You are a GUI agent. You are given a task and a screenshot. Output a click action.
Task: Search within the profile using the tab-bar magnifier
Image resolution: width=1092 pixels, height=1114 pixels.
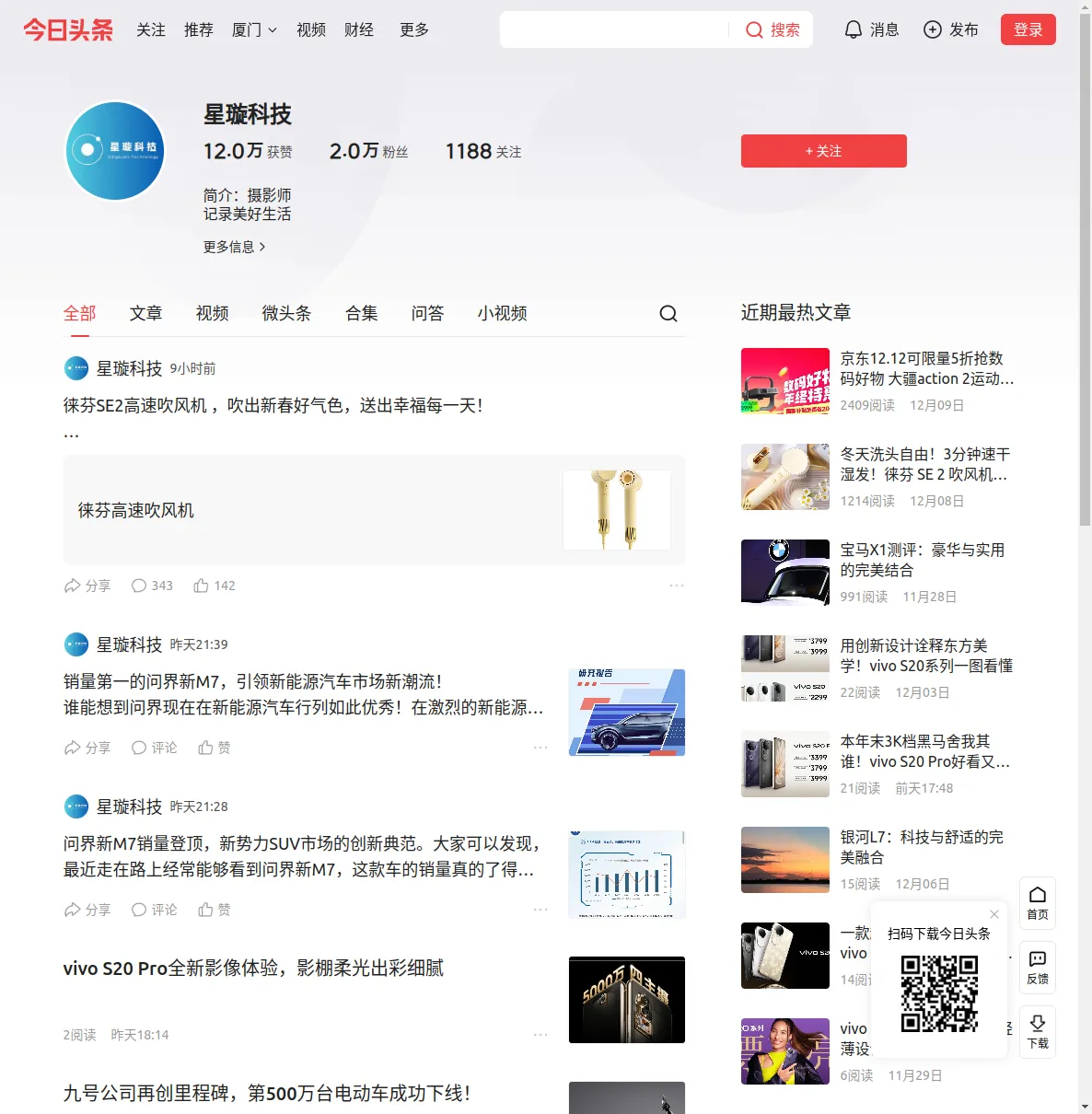point(668,314)
